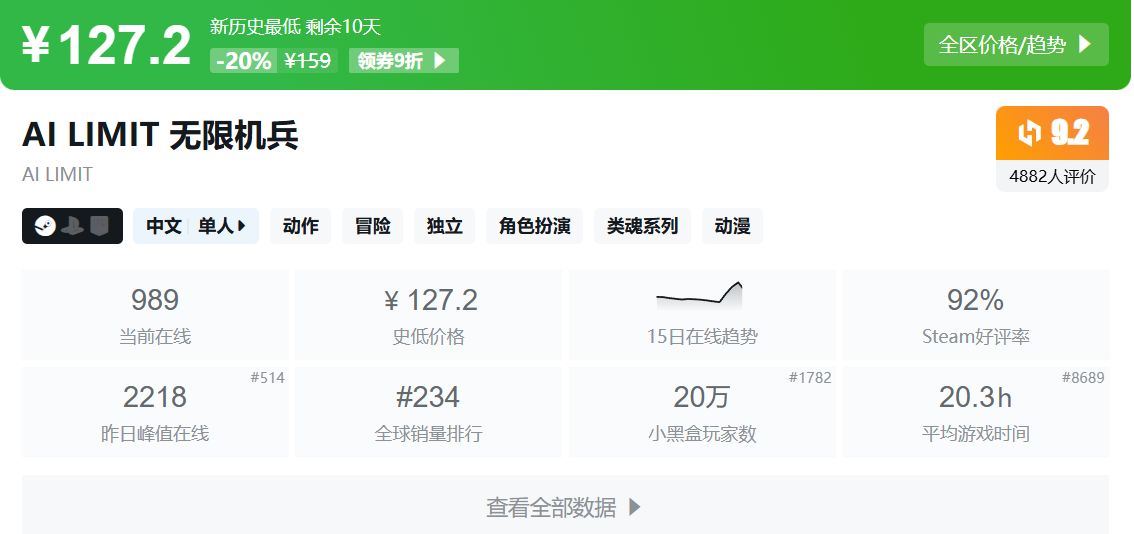Claim the 领券9折 coupon
The image size is (1134, 534).
click(x=404, y=61)
